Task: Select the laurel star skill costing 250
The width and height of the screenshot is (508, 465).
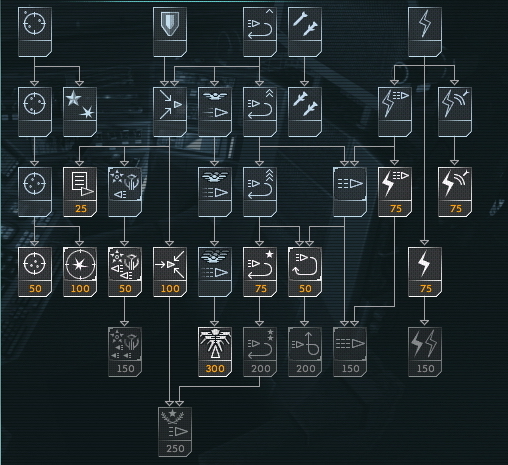Action: coord(175,432)
